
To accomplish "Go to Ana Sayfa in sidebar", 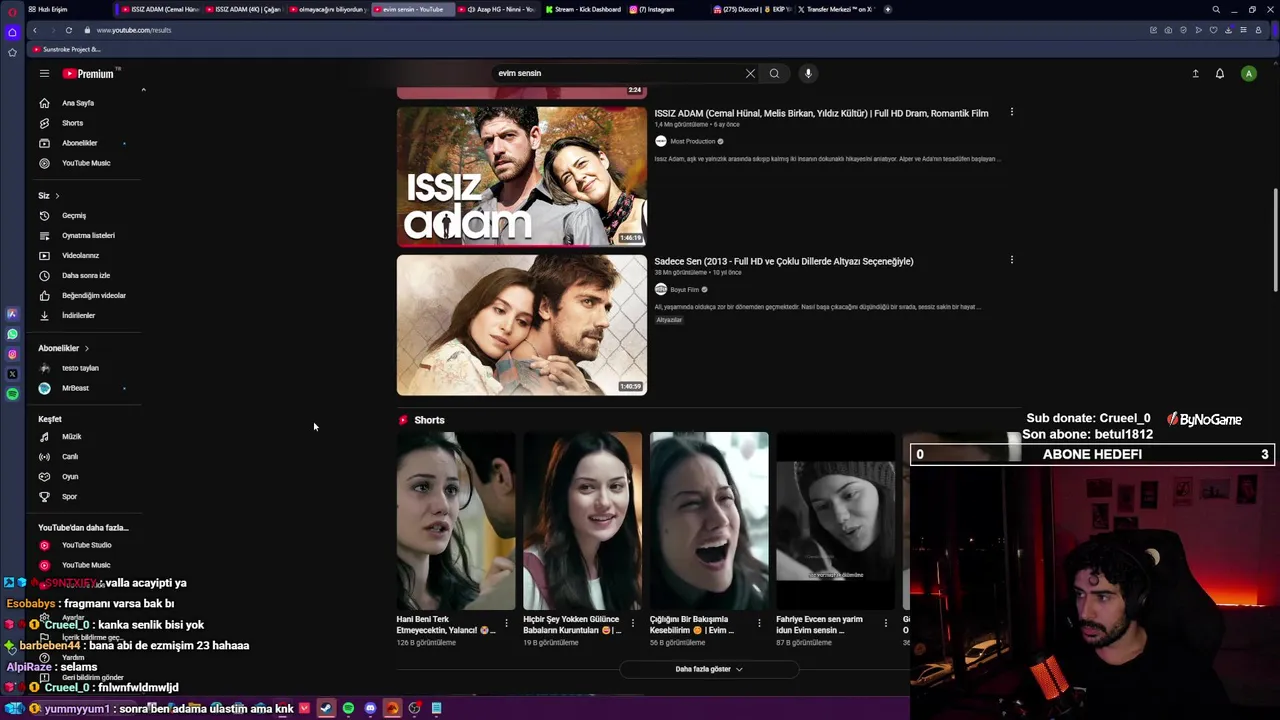I will point(78,103).
